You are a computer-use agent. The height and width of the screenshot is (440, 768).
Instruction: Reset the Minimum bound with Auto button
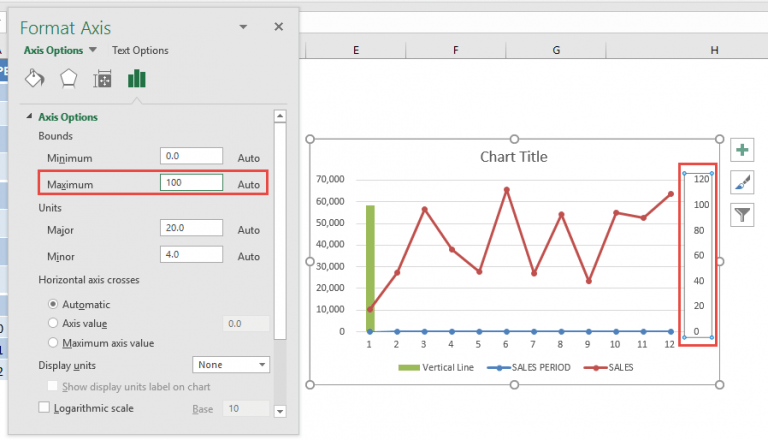tap(248, 158)
